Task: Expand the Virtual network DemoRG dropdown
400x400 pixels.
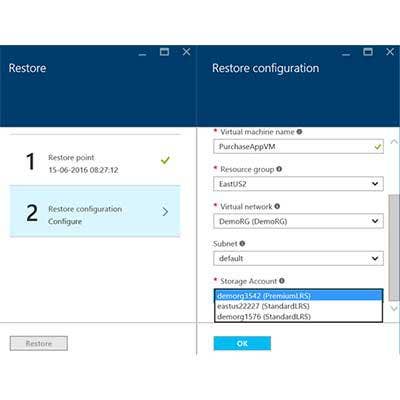Action: pyautogui.click(x=298, y=221)
